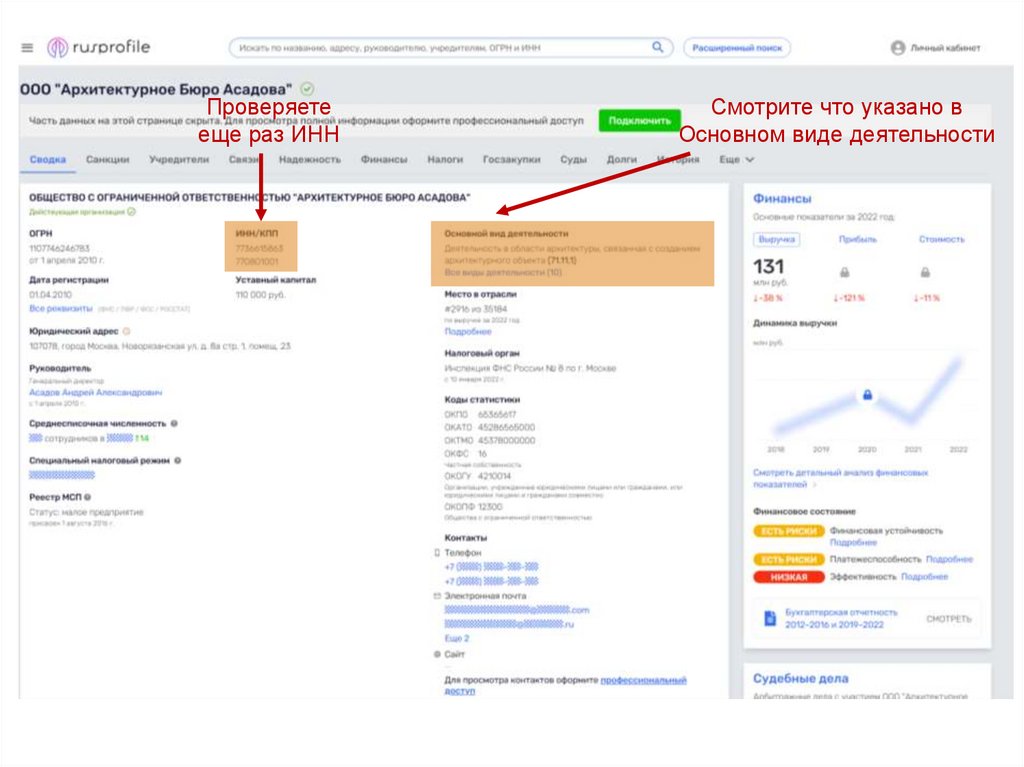Open the Финансы tab
This screenshot has width=1024, height=767.
(x=384, y=159)
